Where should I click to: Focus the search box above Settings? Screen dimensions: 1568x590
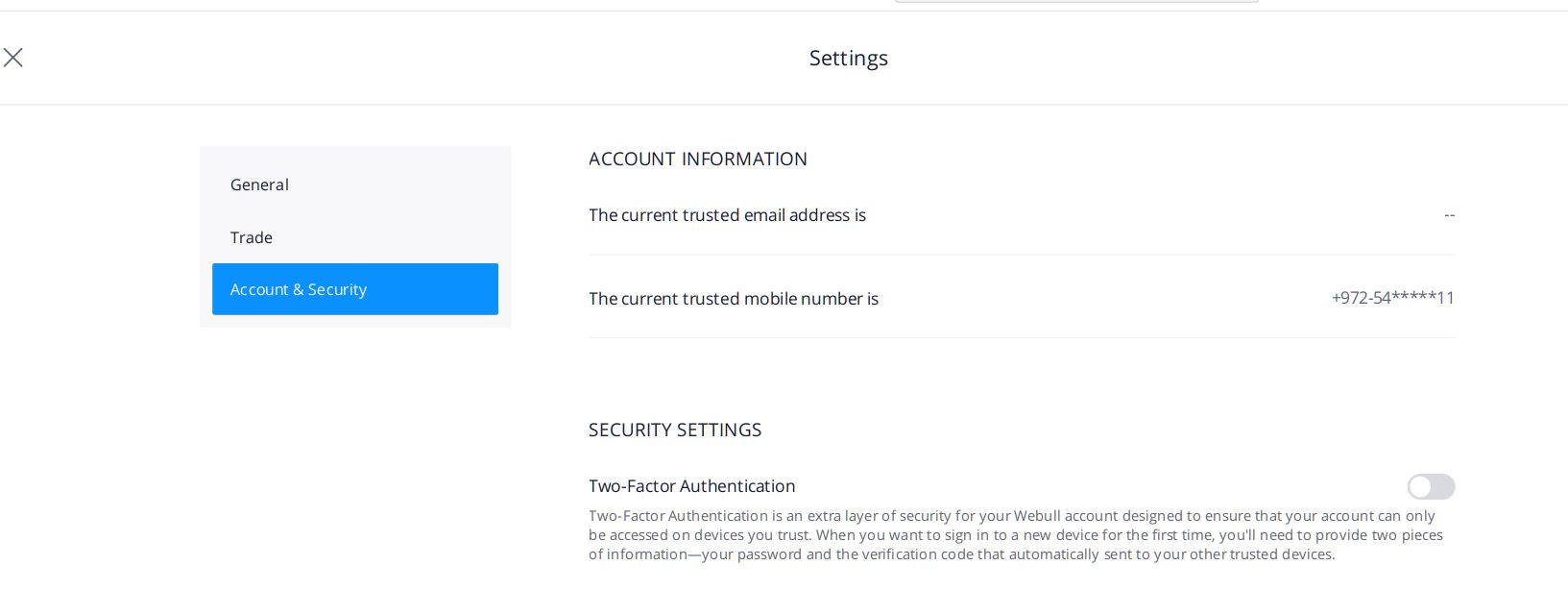(x=1076, y=1)
